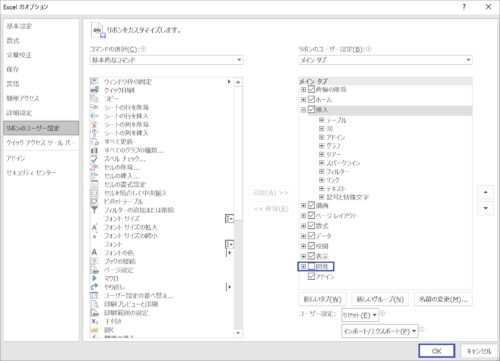The width and height of the screenshot is (500, 361).
Task: Choose the シートの列を挿入 icon
Action: (95, 133)
